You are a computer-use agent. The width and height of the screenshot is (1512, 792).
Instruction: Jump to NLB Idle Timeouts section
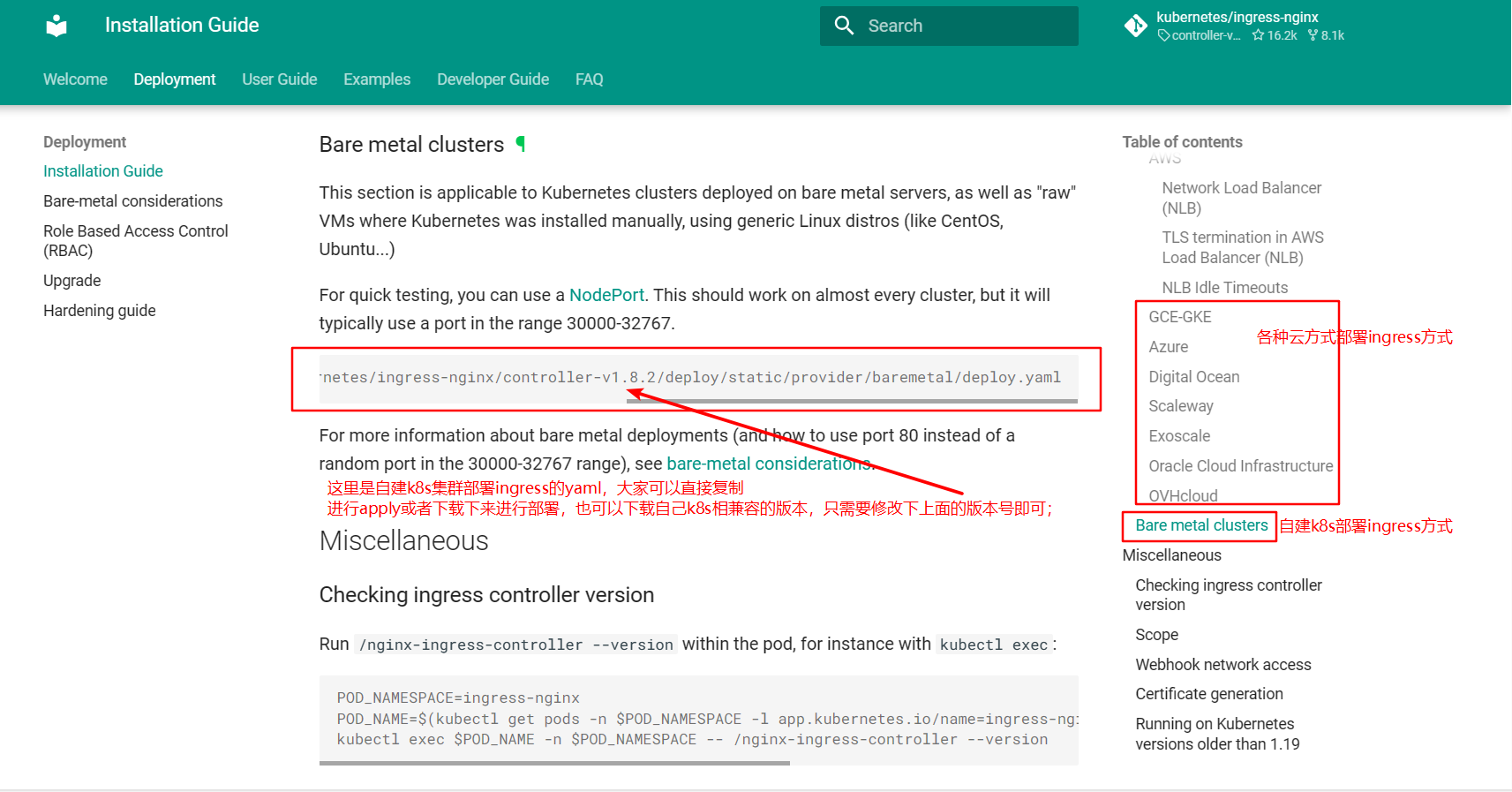1225,288
